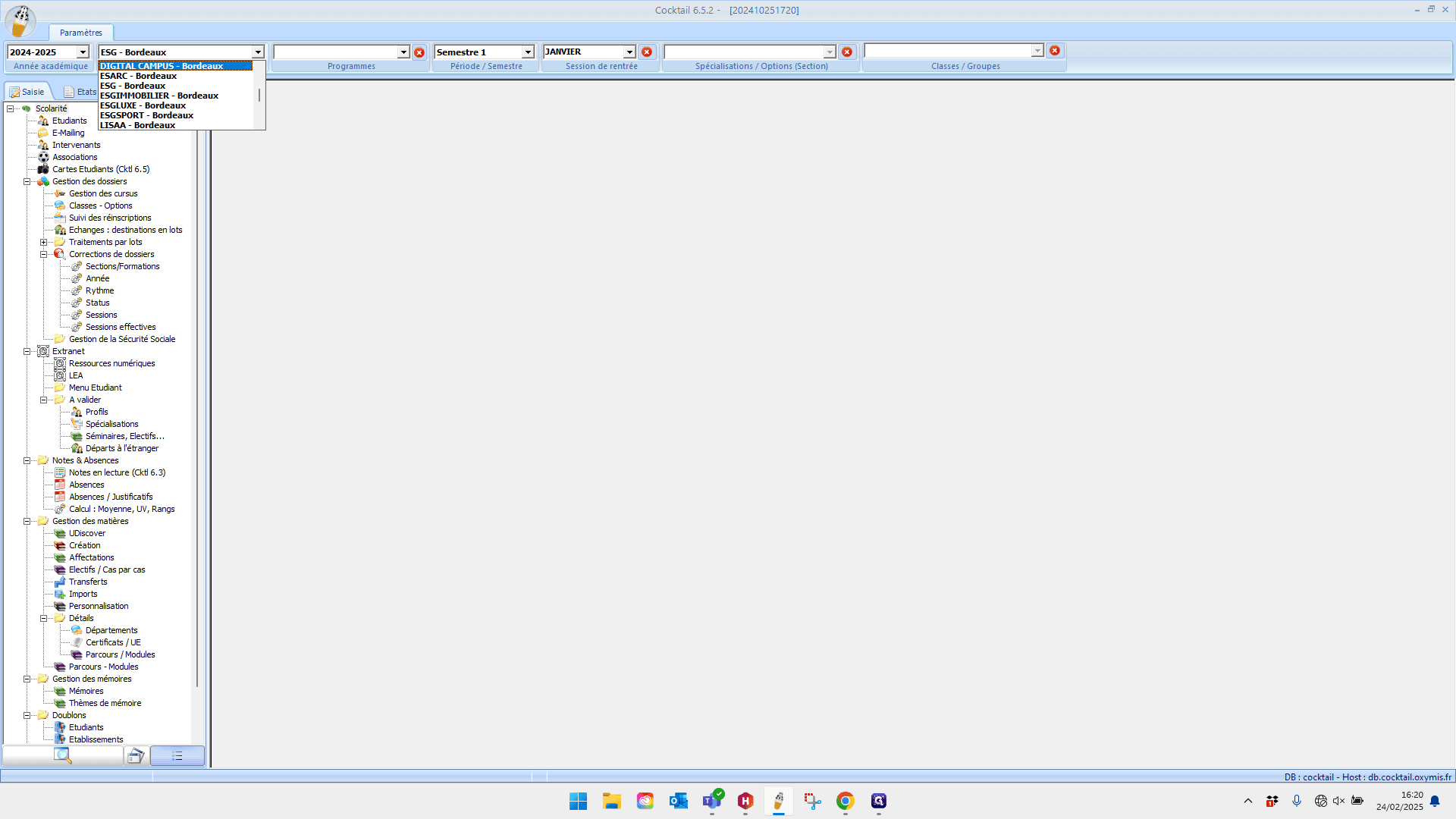Collapse the Gestion des matières node
The image size is (1456, 819).
tap(27, 521)
